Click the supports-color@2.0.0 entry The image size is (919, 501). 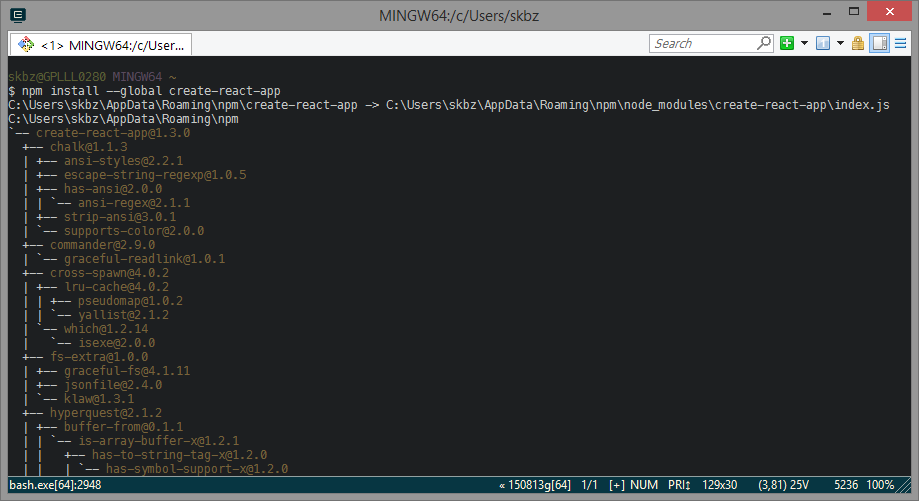[134, 231]
